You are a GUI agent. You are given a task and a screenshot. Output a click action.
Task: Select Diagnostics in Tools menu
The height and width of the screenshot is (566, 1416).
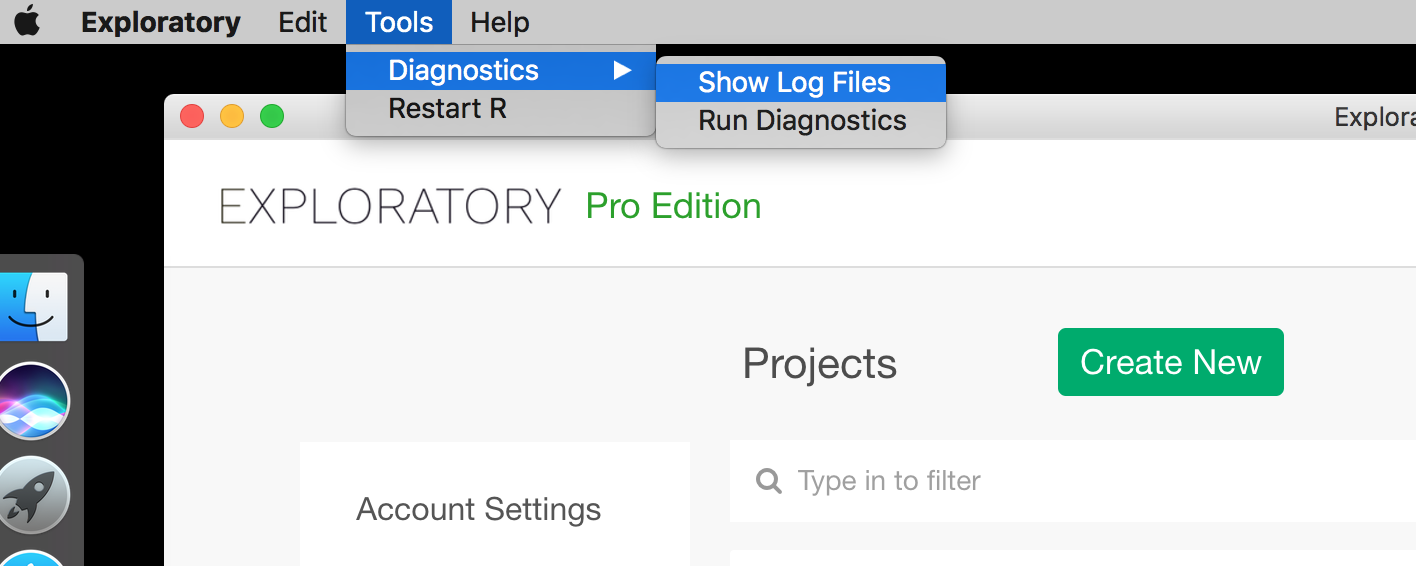(501, 71)
